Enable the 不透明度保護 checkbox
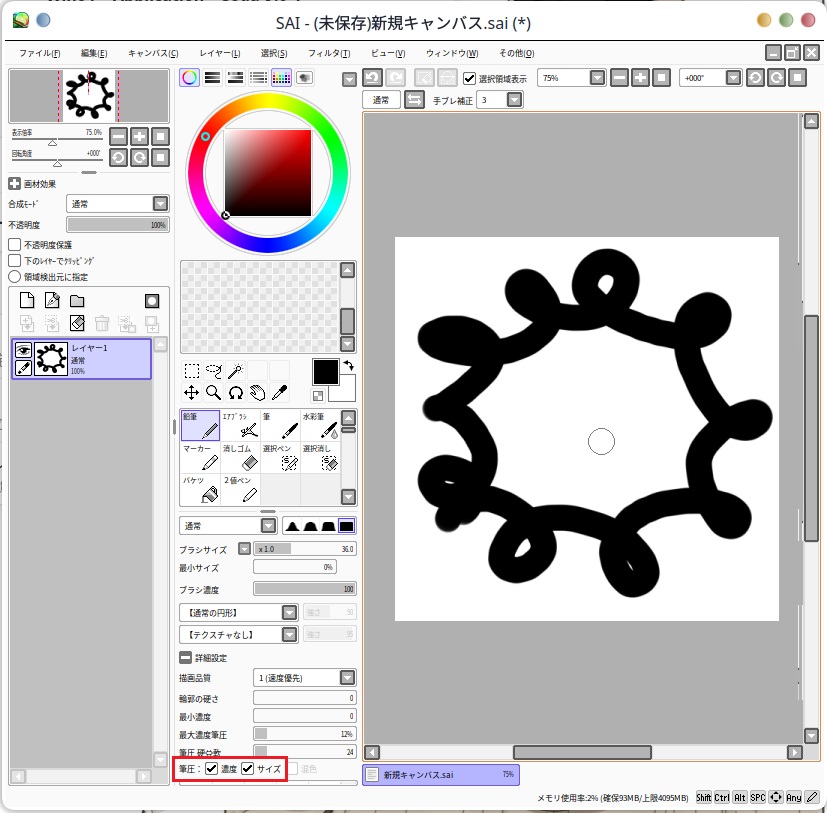The image size is (827, 813). (15, 244)
